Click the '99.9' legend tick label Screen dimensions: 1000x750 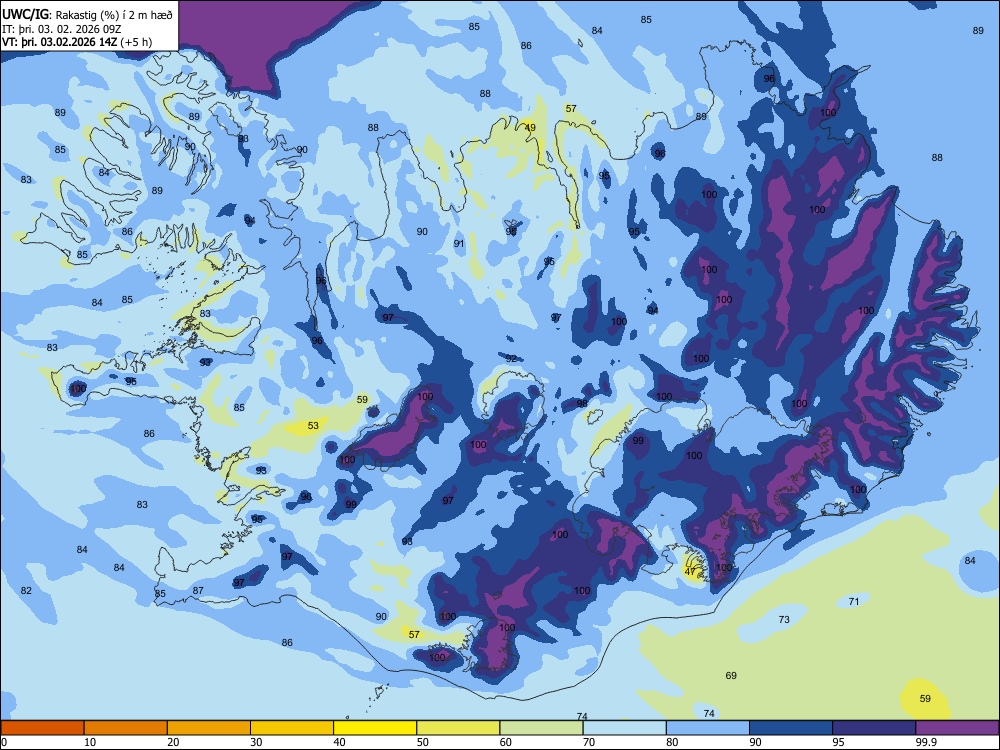(x=925, y=742)
